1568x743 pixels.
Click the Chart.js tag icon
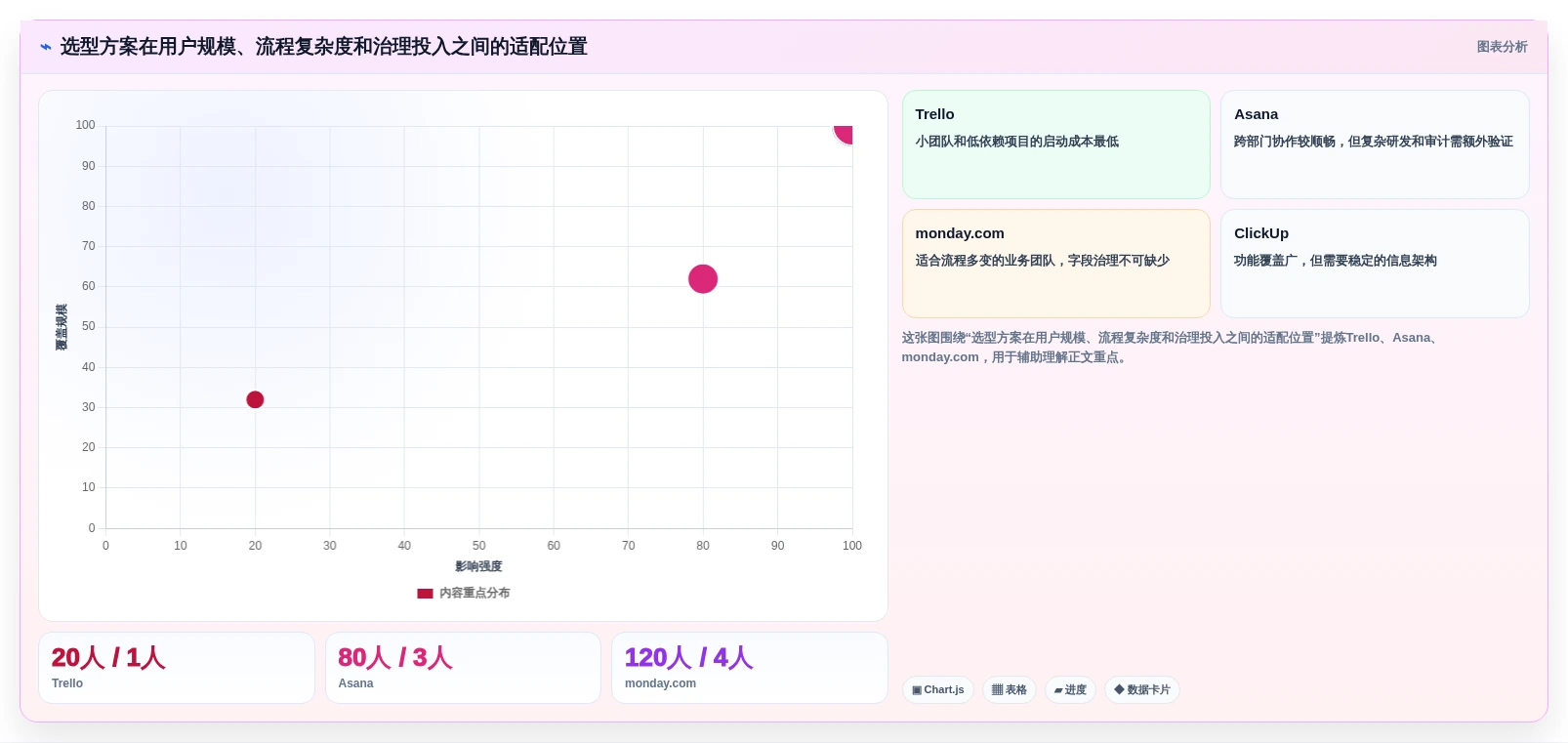(917, 690)
